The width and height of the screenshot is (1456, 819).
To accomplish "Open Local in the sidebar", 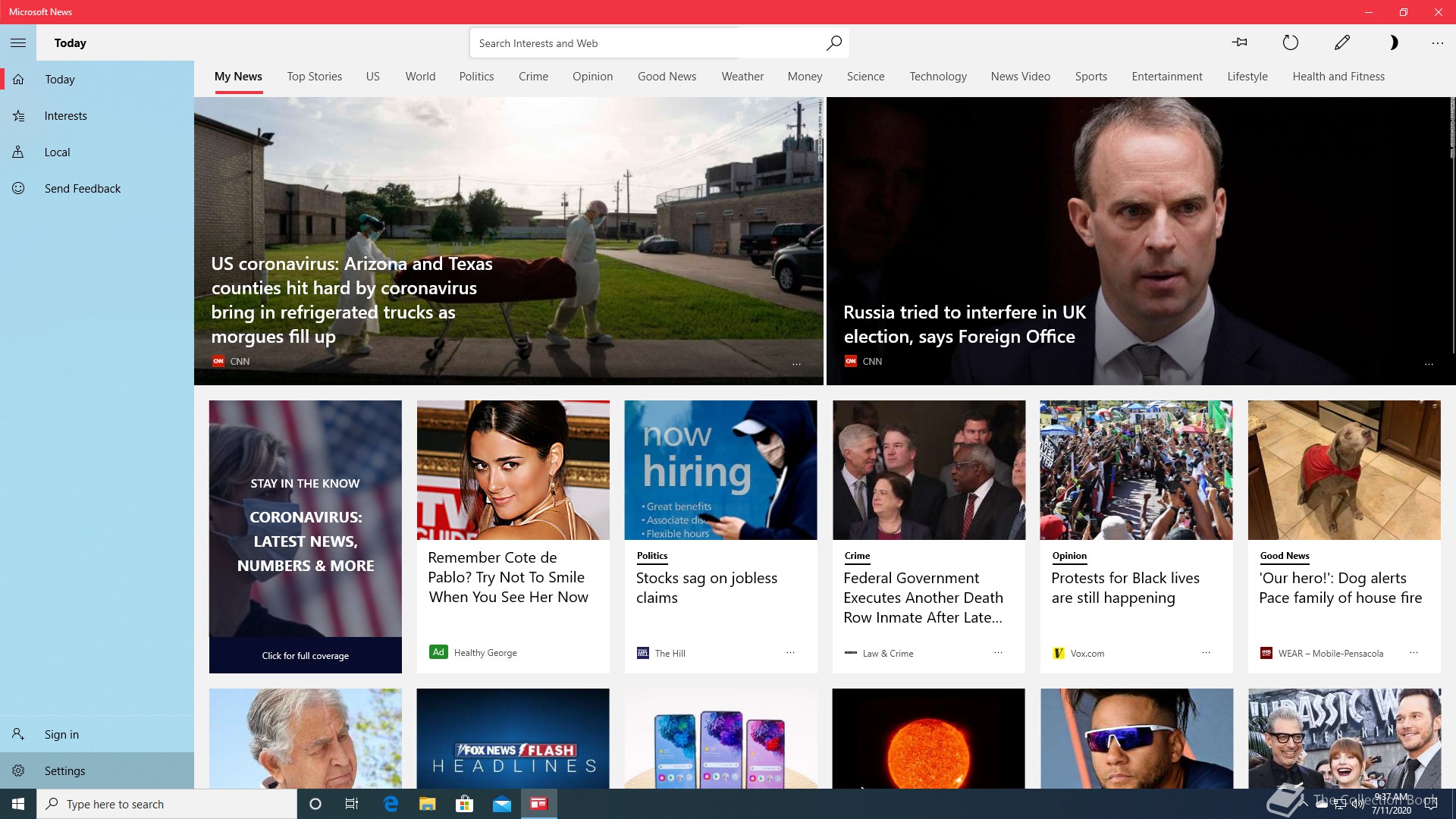I will (x=97, y=152).
